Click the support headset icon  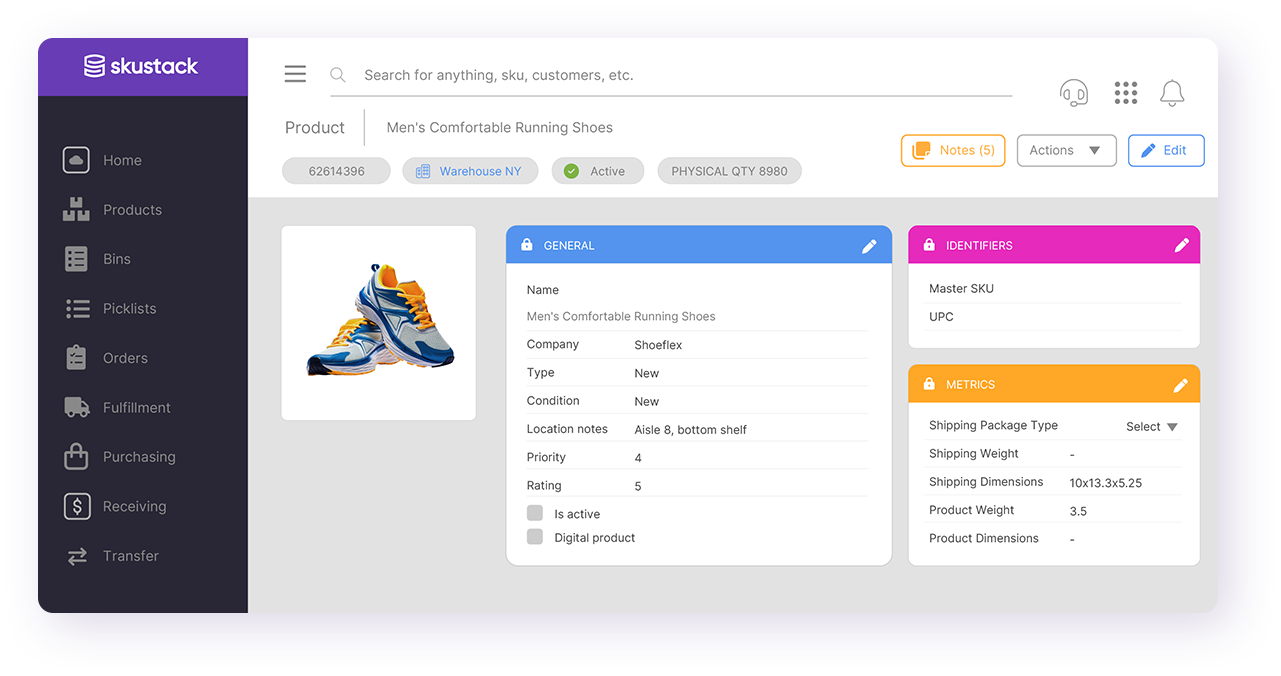(1074, 93)
